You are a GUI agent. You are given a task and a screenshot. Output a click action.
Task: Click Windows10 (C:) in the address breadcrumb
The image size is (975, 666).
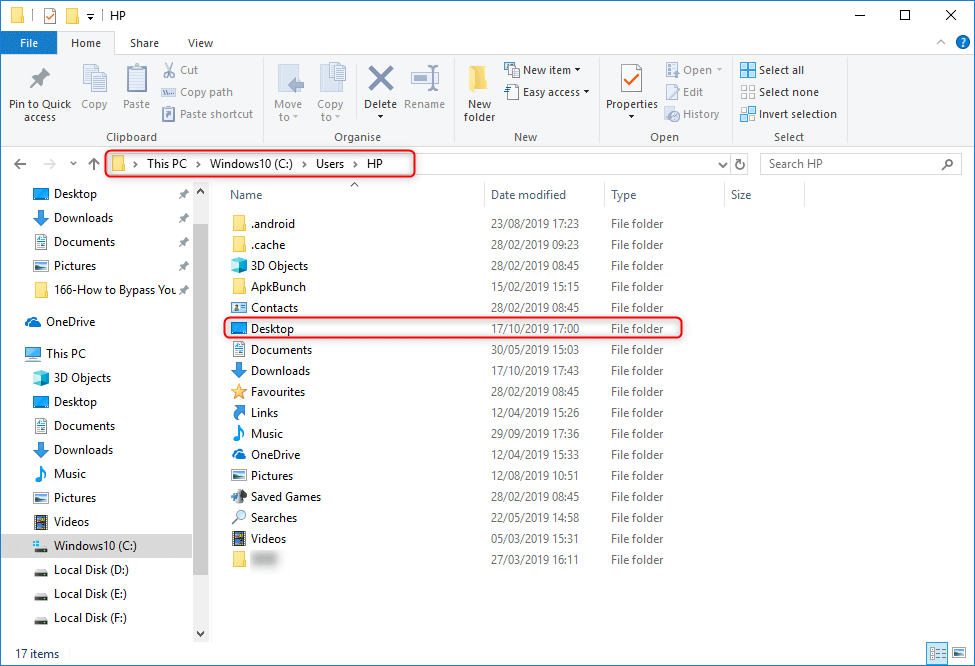[251, 164]
